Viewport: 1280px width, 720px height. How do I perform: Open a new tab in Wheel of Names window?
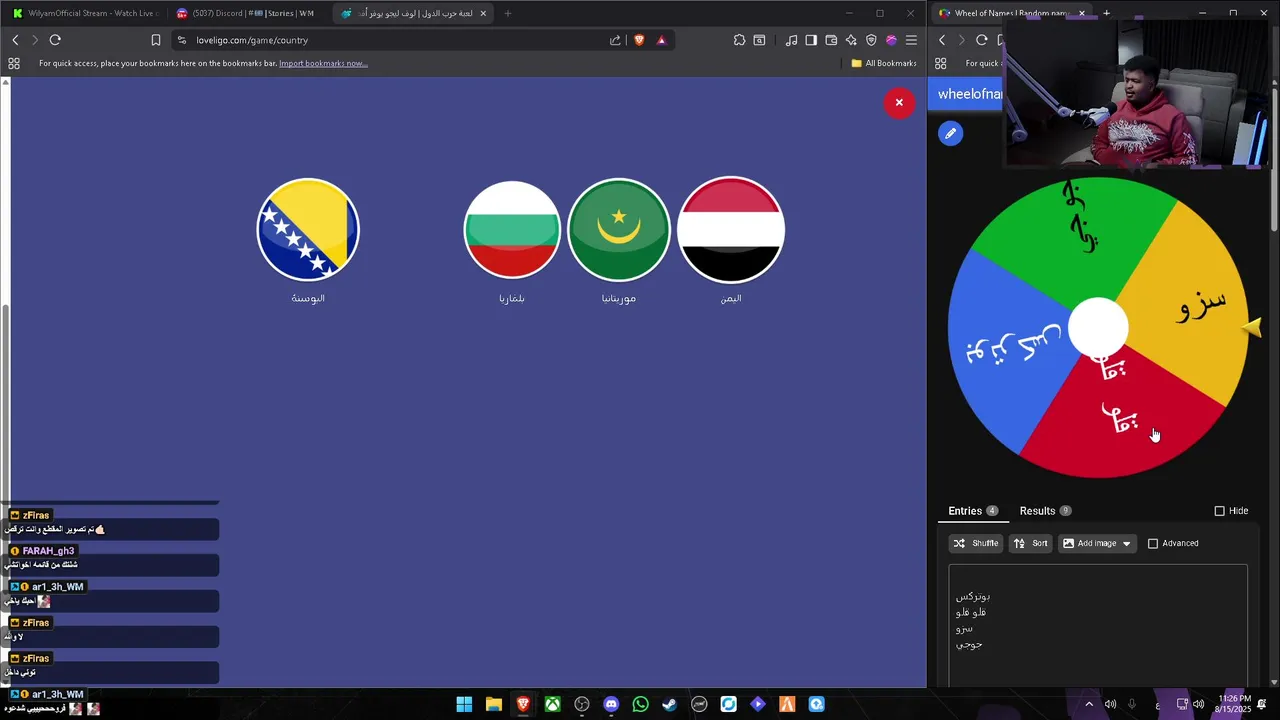tap(1106, 13)
